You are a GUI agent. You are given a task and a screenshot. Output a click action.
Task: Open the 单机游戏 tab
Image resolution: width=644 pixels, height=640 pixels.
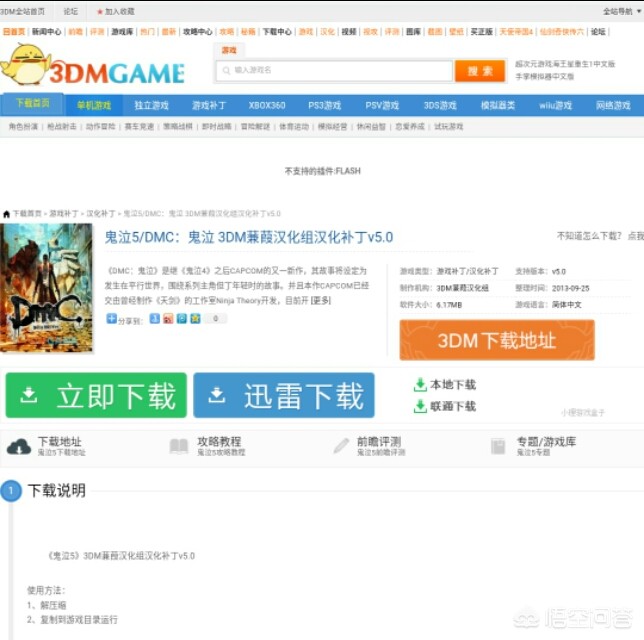pos(94,106)
